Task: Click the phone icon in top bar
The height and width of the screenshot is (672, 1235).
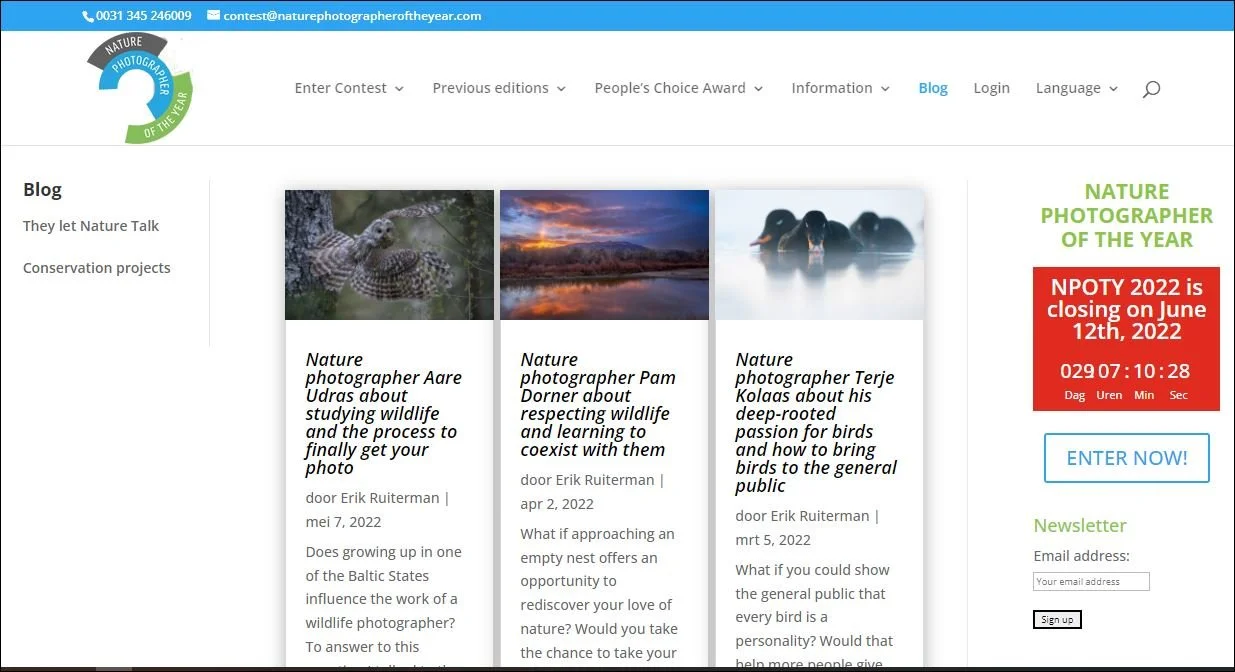Action: coord(88,16)
